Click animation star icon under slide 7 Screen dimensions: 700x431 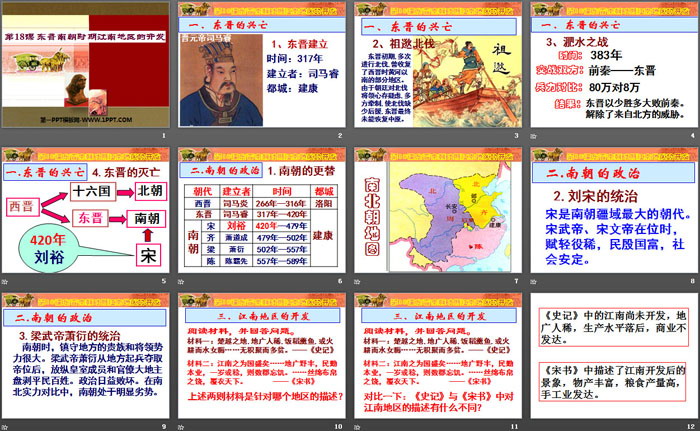click(x=357, y=281)
